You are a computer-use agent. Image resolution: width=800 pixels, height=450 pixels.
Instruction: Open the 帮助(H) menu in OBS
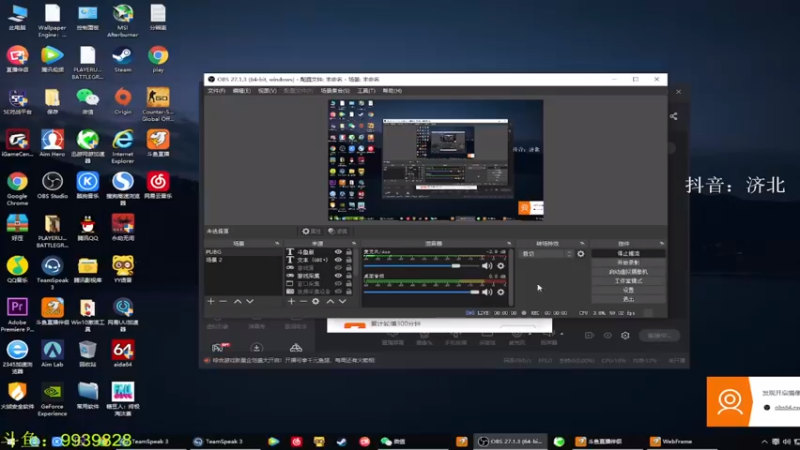click(x=392, y=91)
